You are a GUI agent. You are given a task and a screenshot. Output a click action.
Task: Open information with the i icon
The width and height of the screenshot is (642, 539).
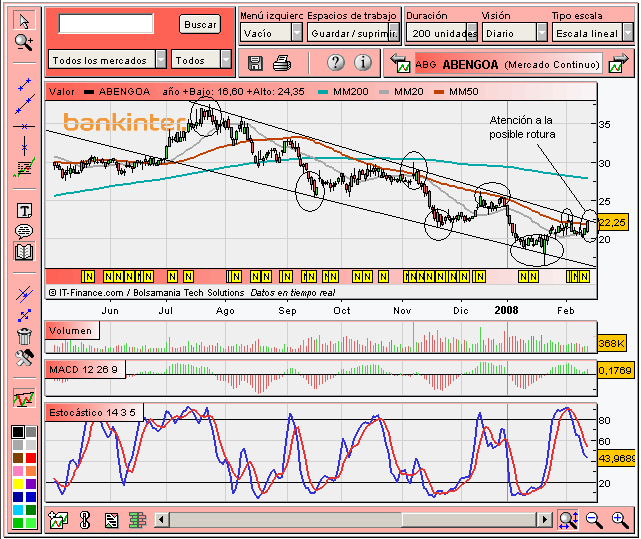point(363,63)
